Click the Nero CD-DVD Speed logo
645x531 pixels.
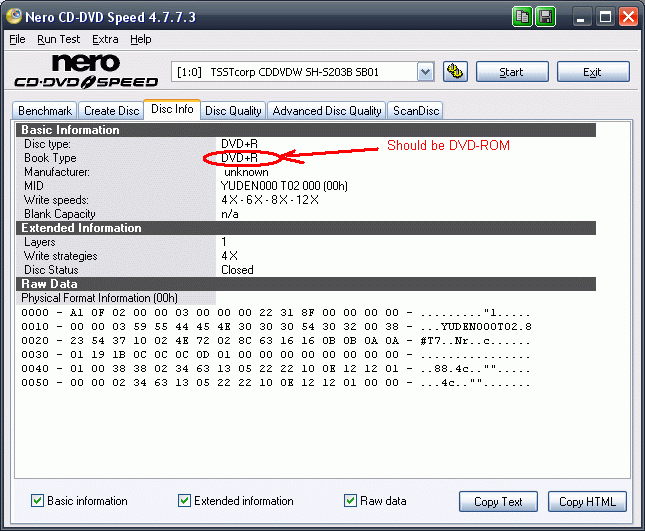(x=86, y=71)
